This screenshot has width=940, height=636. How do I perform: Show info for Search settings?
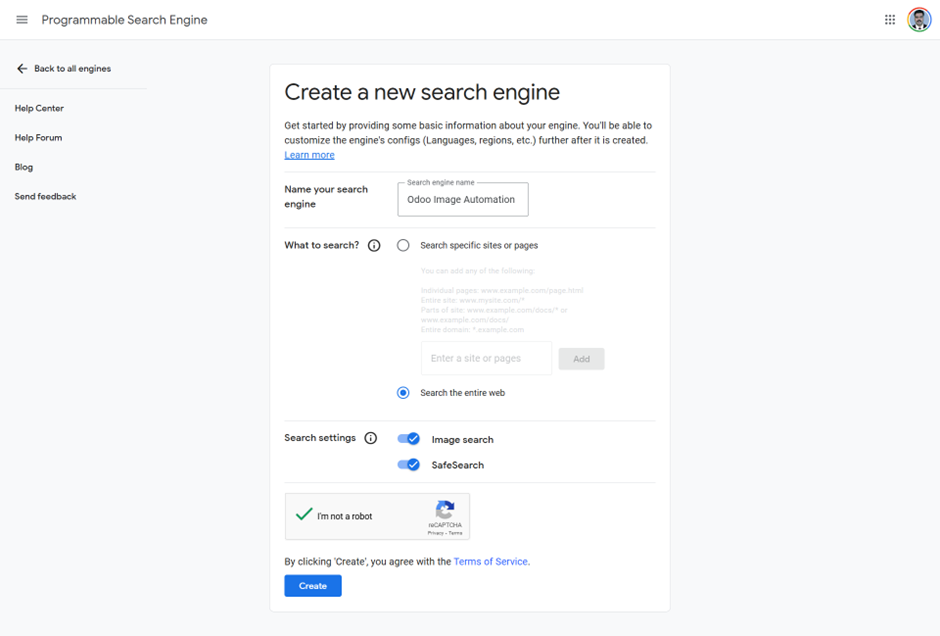click(x=371, y=438)
